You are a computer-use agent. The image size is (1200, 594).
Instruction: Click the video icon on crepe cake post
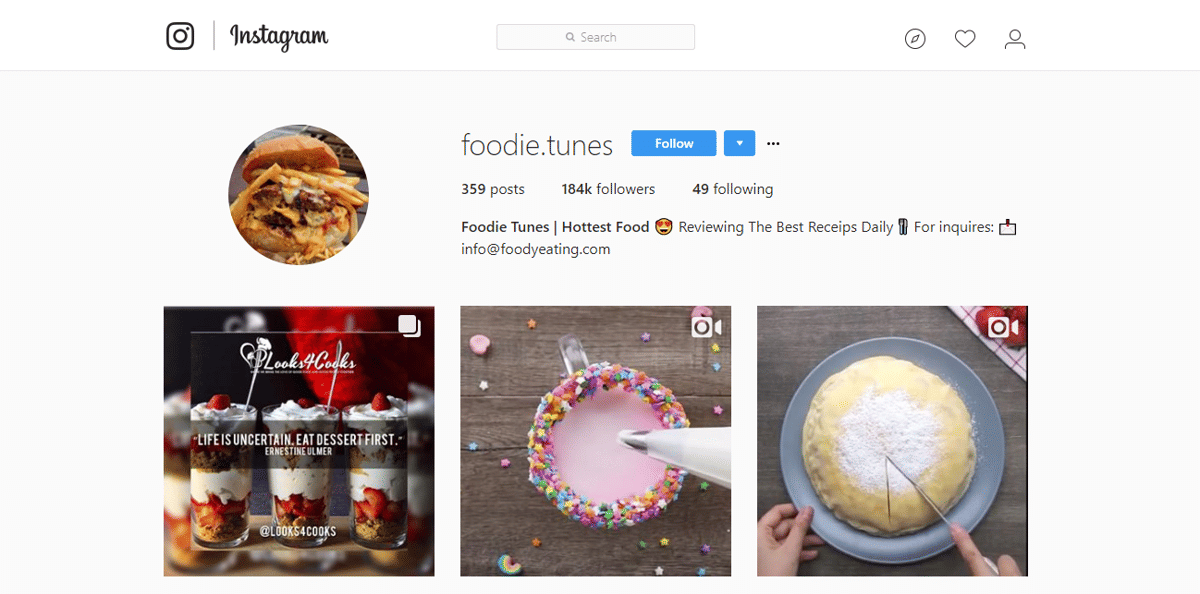coord(1003,327)
